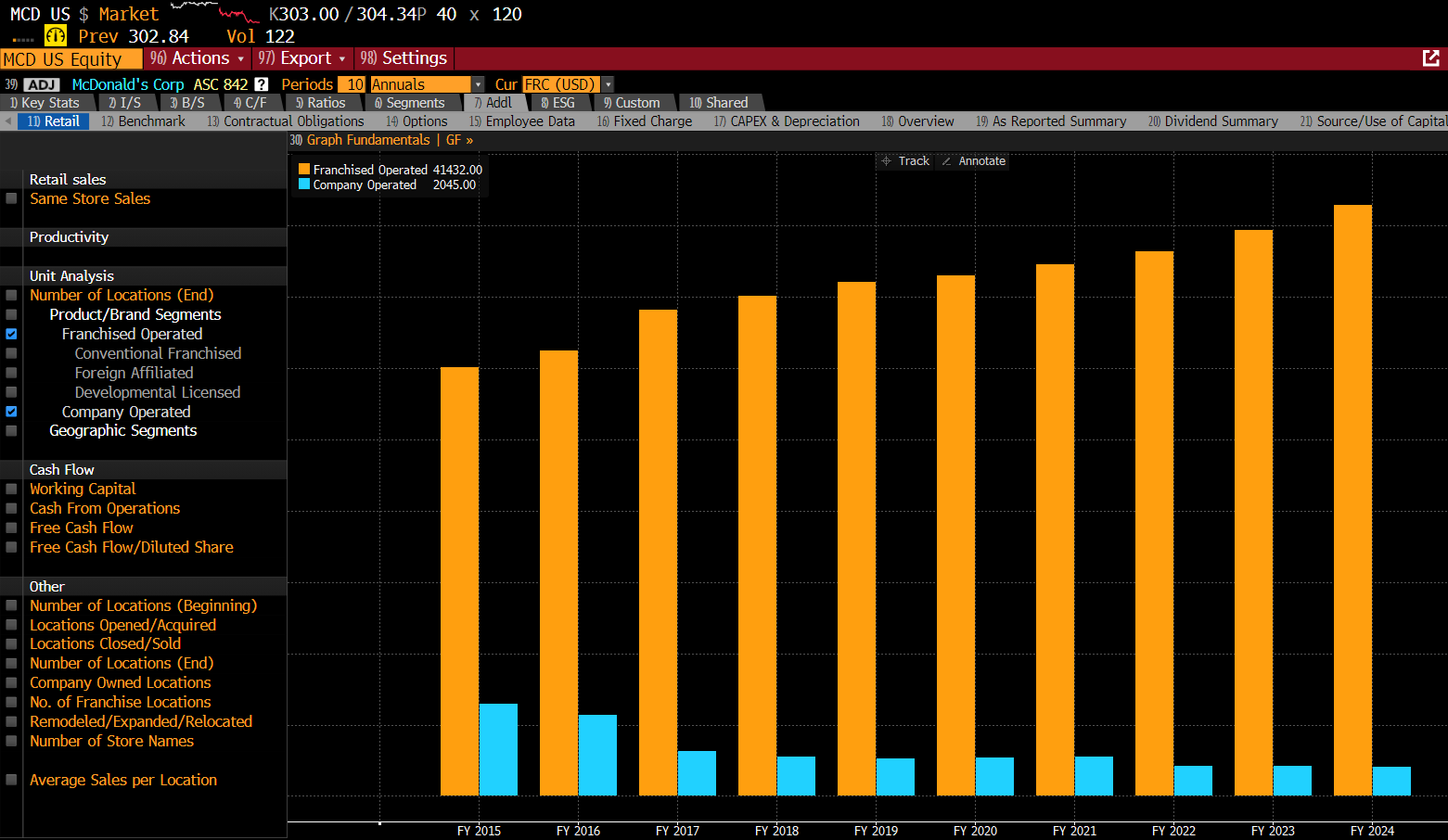Open No. of Franchise Locations row

(121, 702)
